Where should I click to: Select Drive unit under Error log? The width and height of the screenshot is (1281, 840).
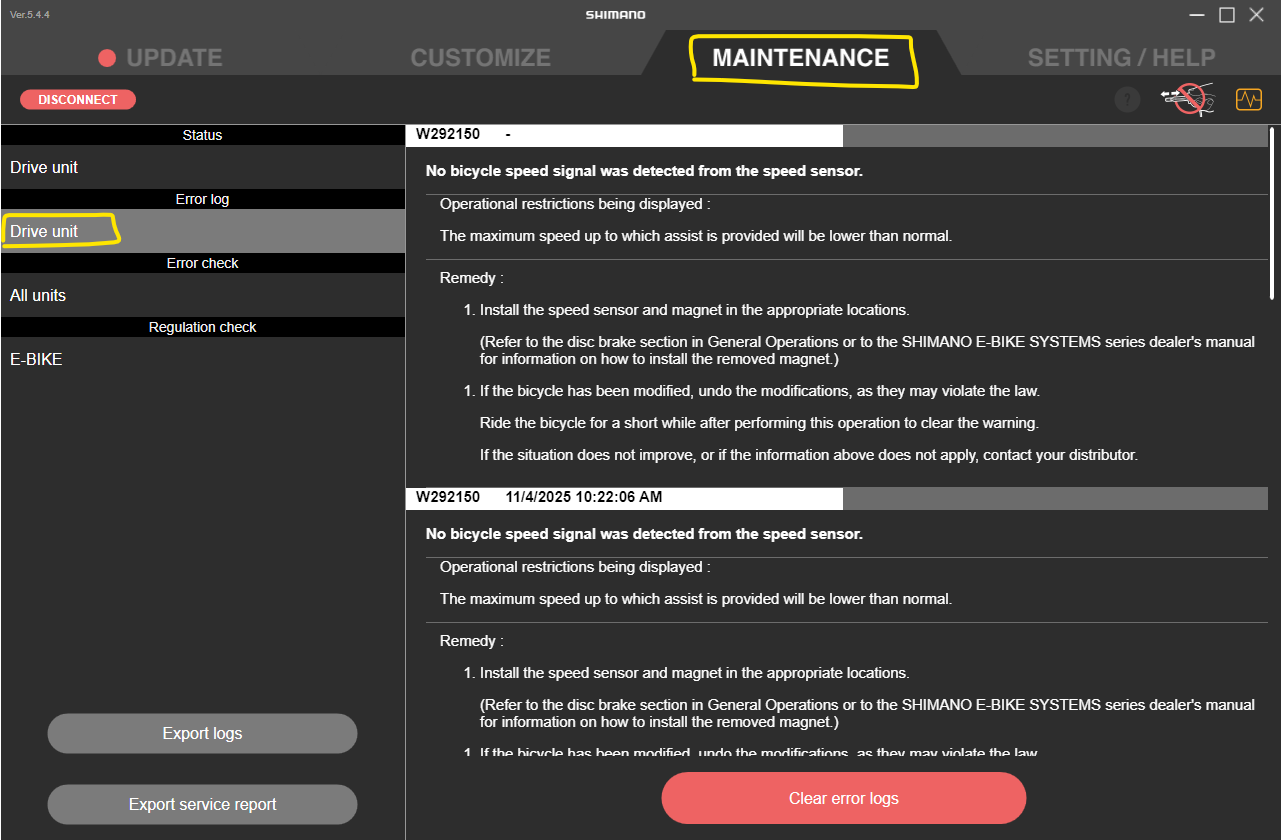pyautogui.click(x=203, y=231)
